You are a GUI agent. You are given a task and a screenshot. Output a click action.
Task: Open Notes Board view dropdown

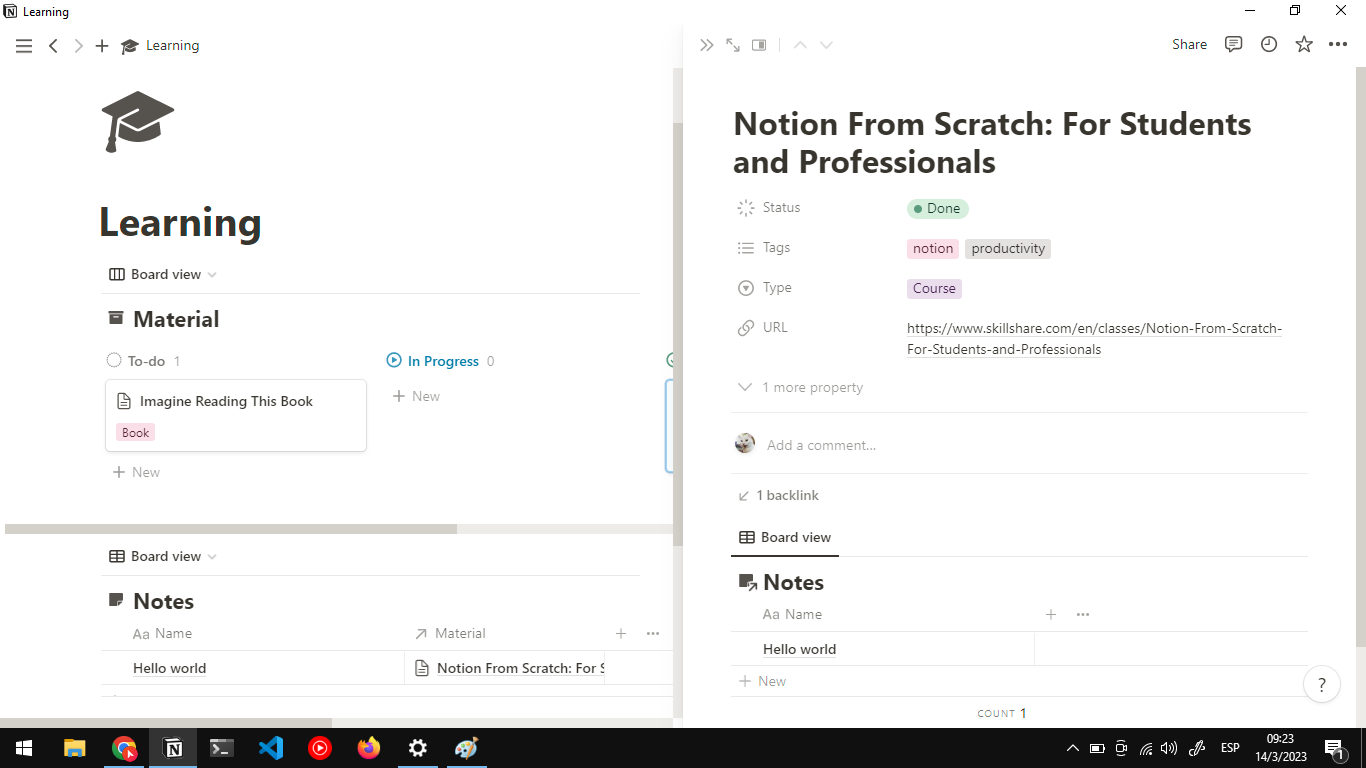click(163, 557)
